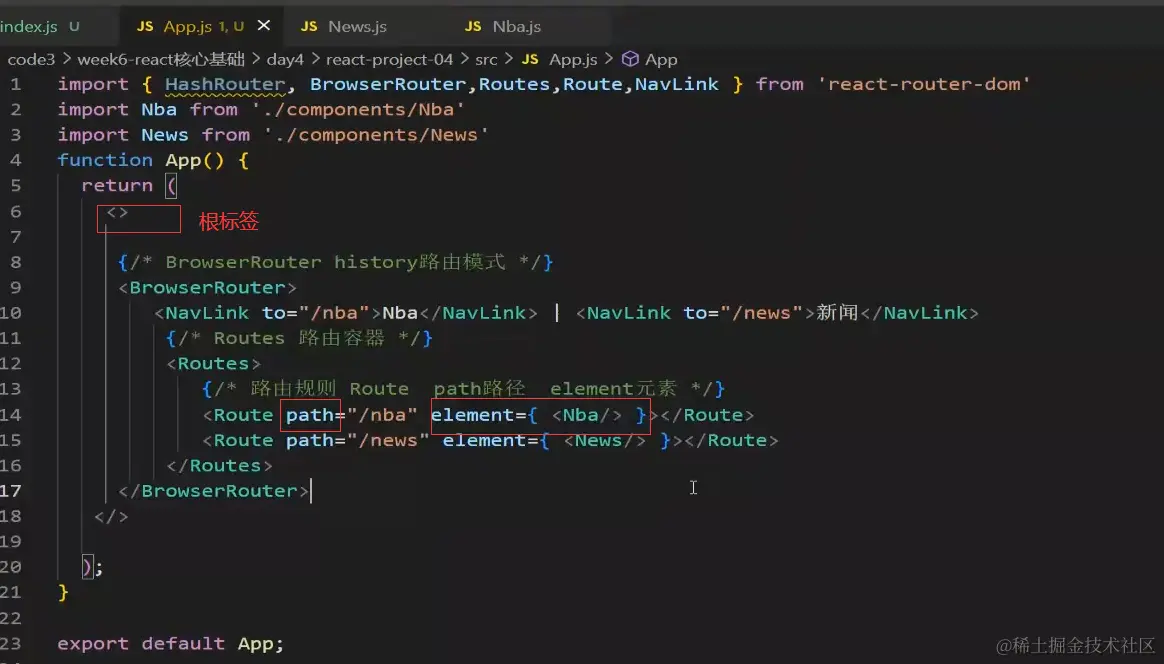Click 新闻 NavLink text
Image resolution: width=1164 pixels, height=664 pixels.
(837, 312)
